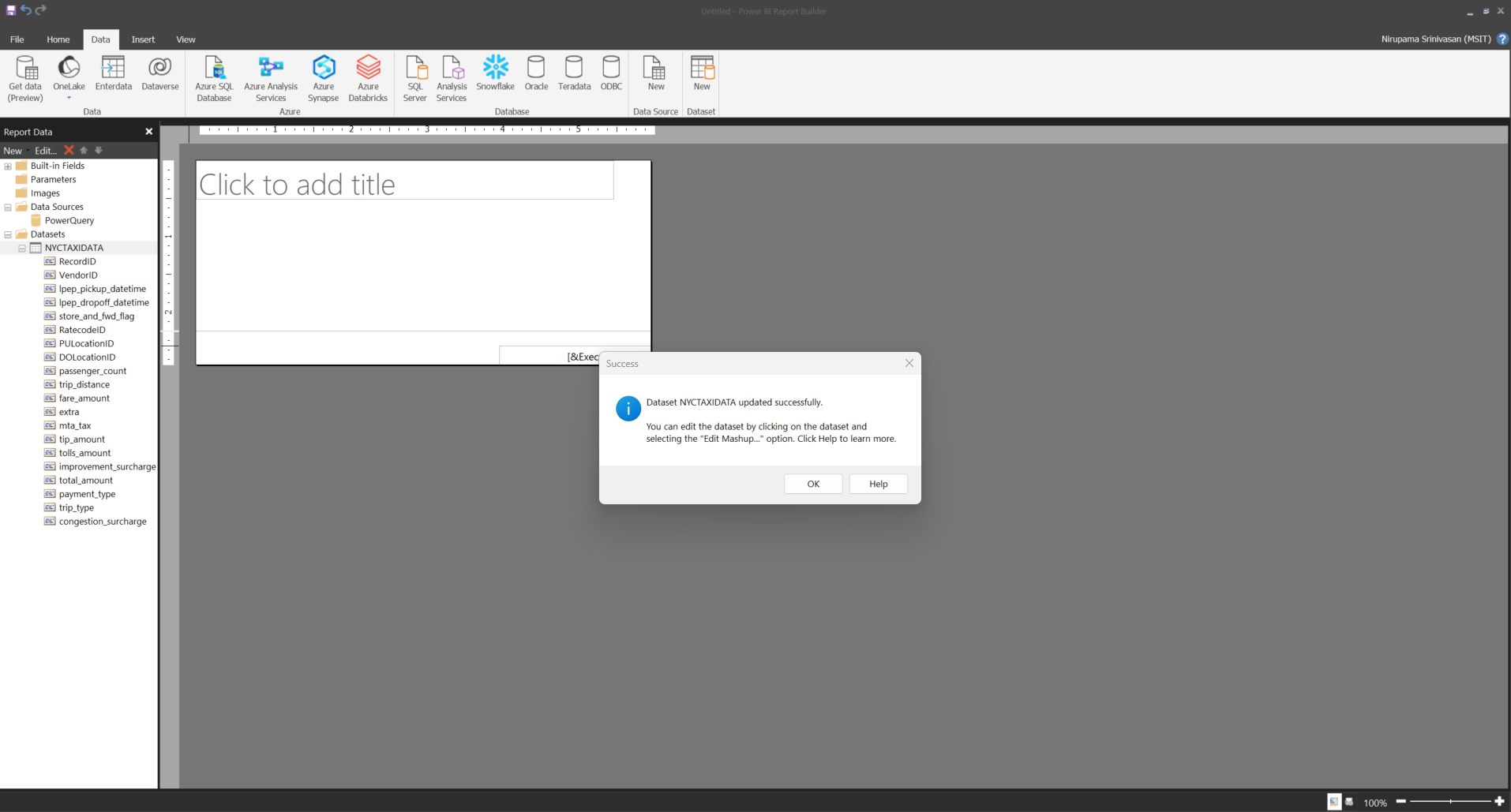Click the save icon in title bar
The image size is (1511, 812).
11,10
